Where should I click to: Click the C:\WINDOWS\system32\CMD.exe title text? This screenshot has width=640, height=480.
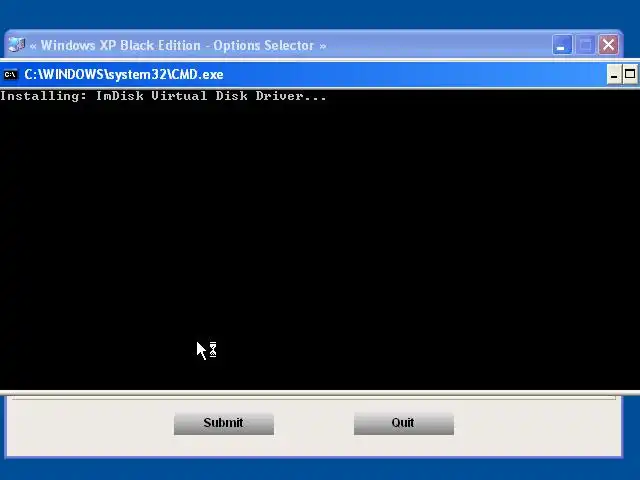coord(124,75)
